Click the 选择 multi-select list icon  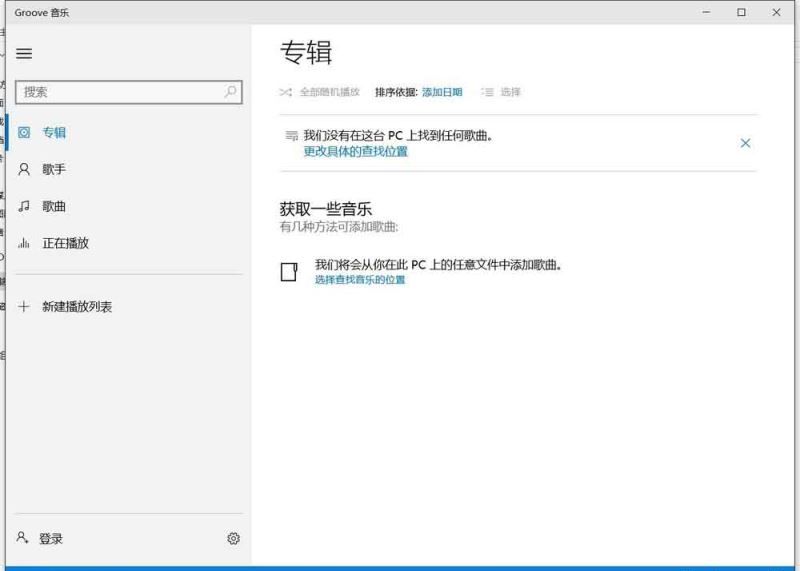(488, 92)
